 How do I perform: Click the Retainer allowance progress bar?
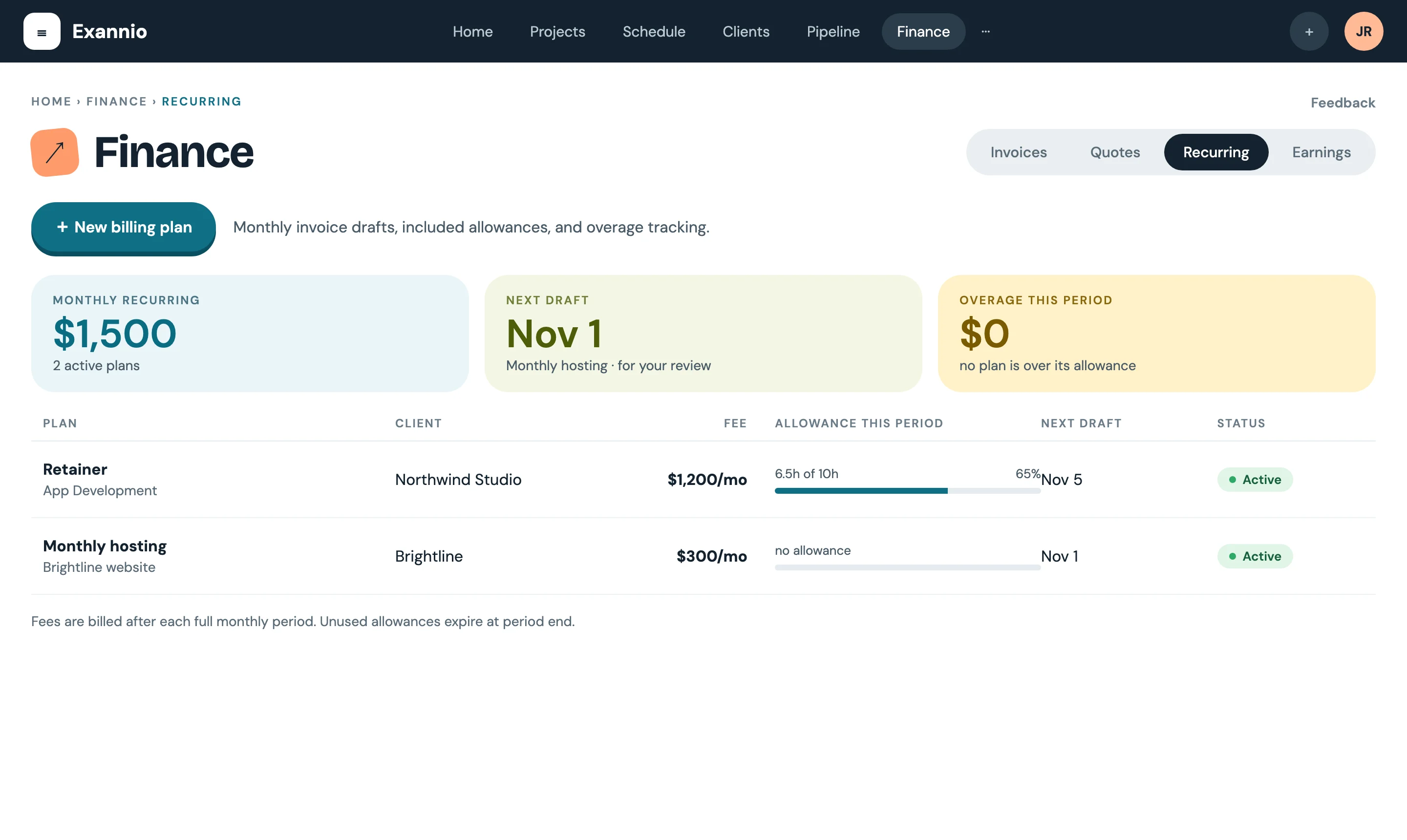click(x=907, y=491)
